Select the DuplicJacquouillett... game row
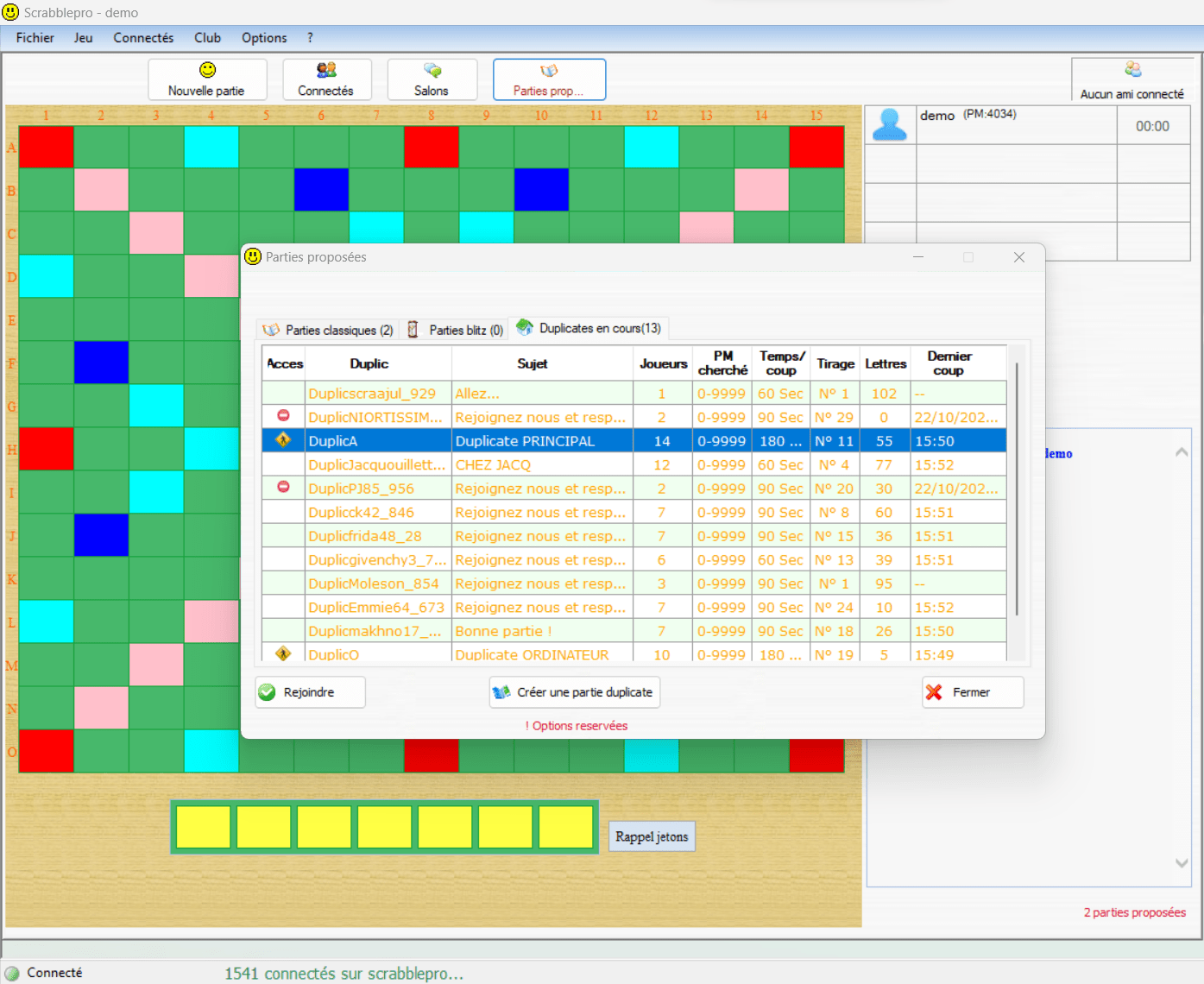The height and width of the screenshot is (984, 1204). 634,464
